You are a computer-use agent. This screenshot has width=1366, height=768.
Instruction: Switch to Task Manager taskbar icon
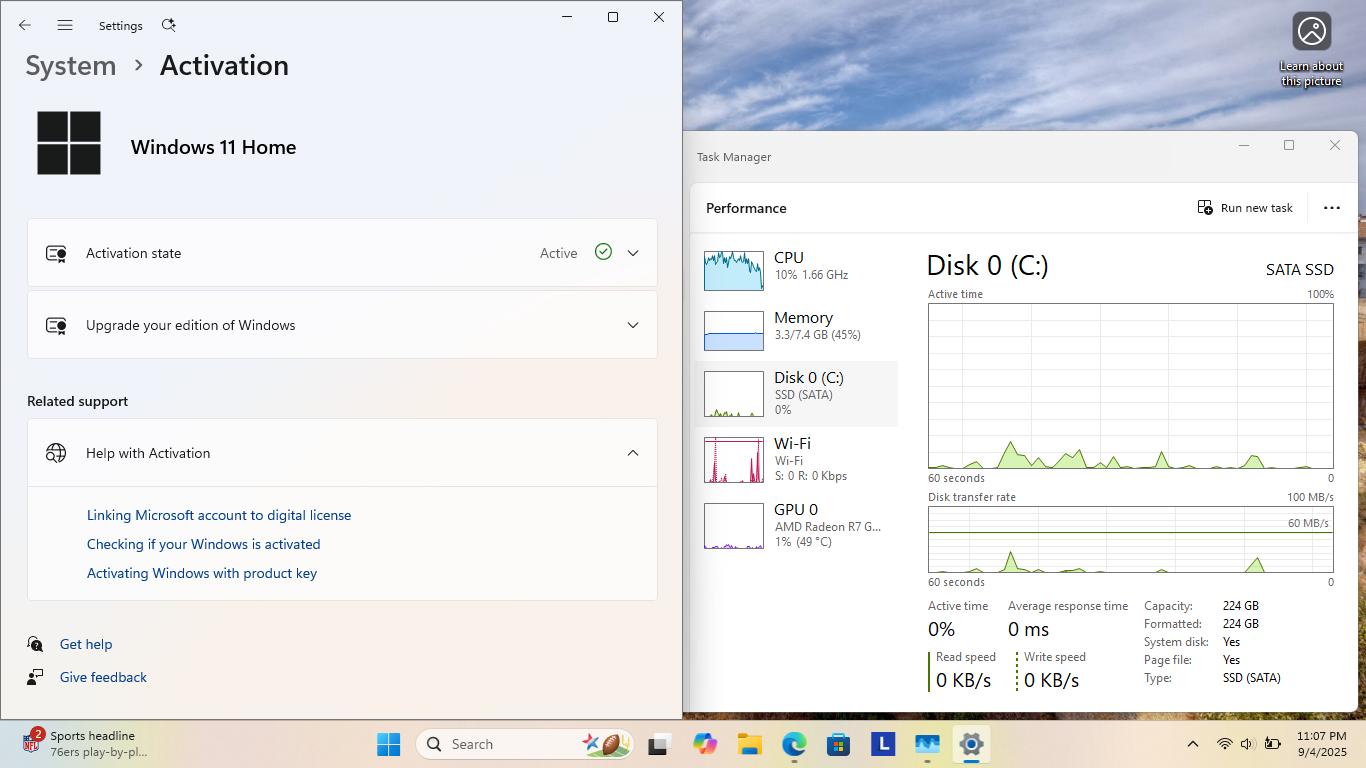coord(927,744)
